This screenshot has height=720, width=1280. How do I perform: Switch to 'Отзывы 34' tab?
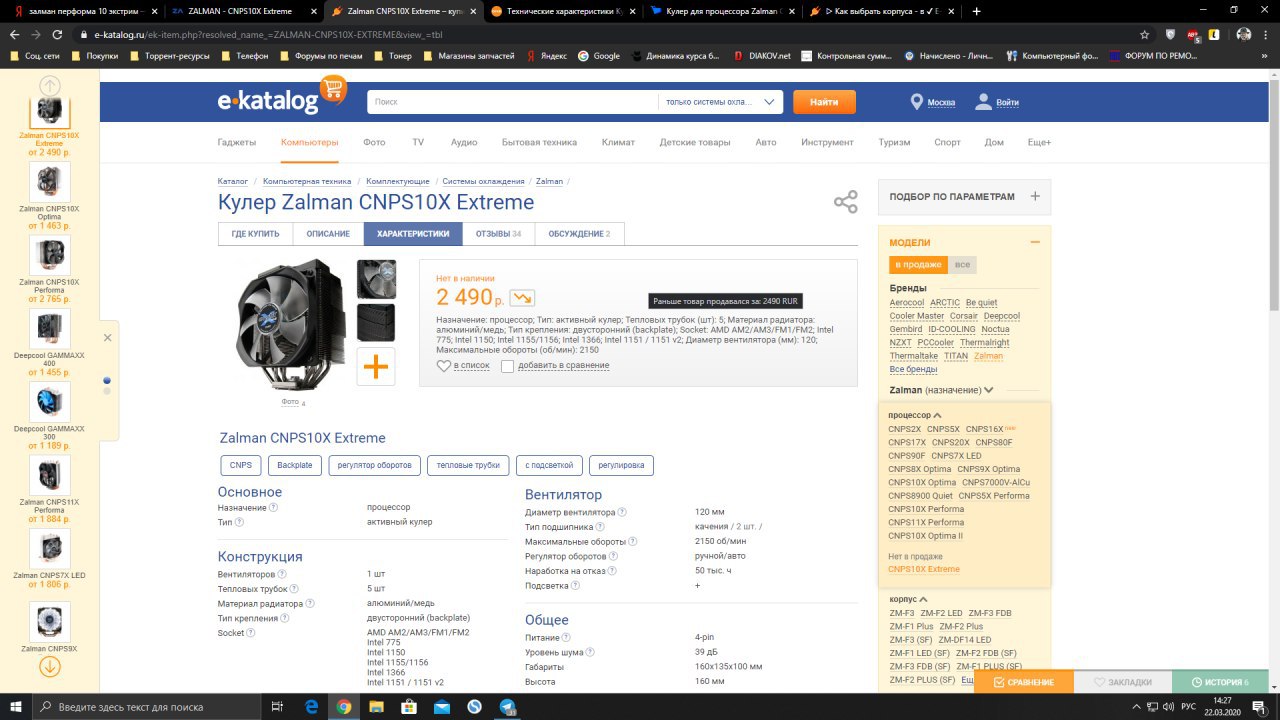(x=498, y=234)
